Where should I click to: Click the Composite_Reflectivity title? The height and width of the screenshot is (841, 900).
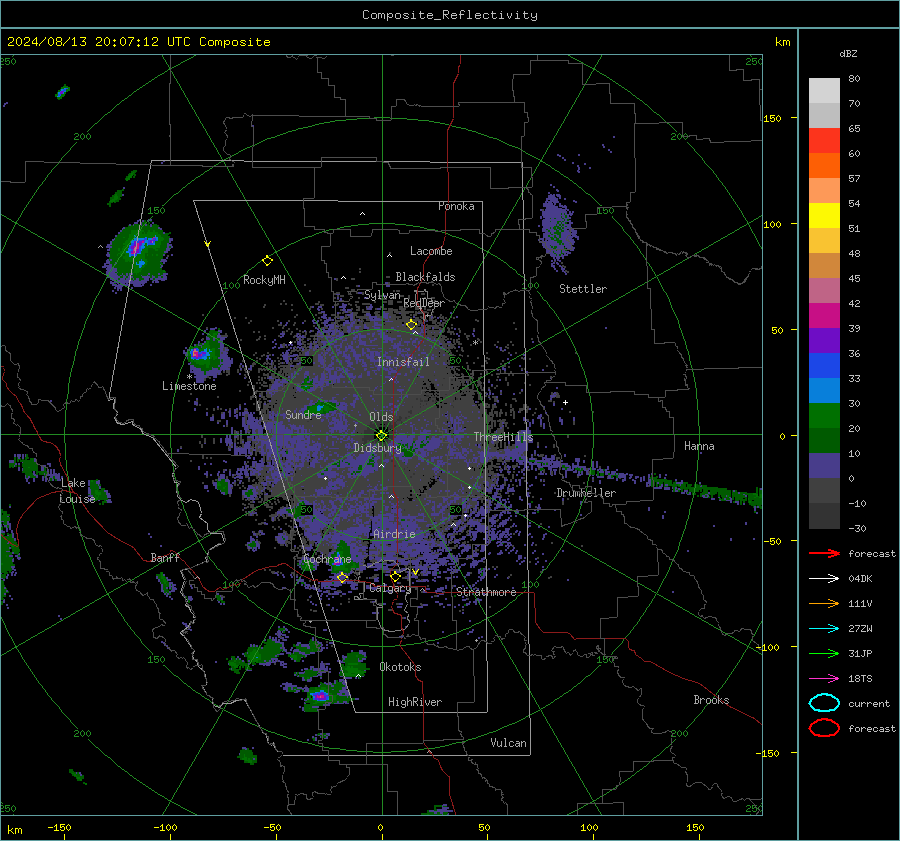[x=450, y=15]
